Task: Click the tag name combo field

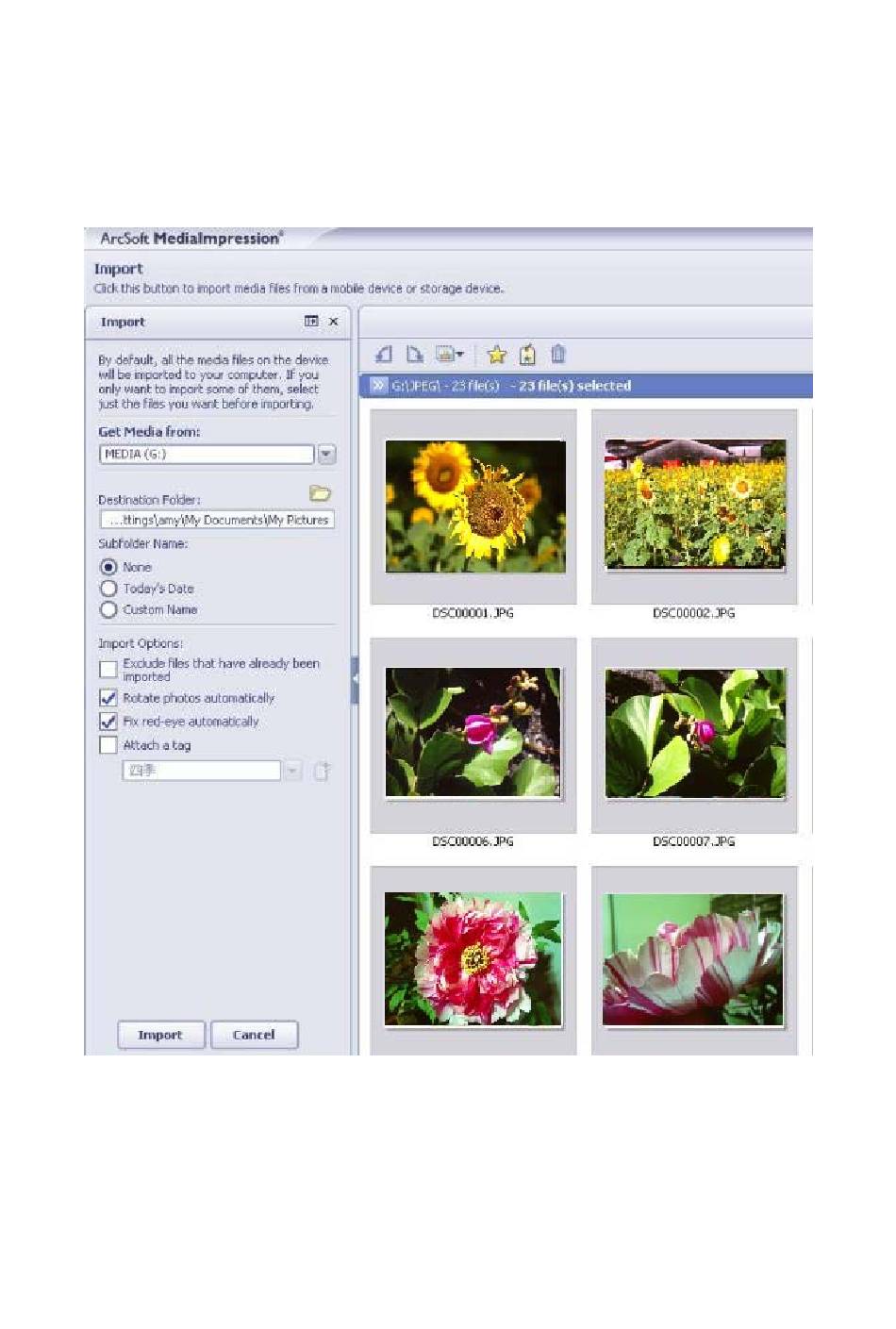Action: pyautogui.click(x=202, y=772)
